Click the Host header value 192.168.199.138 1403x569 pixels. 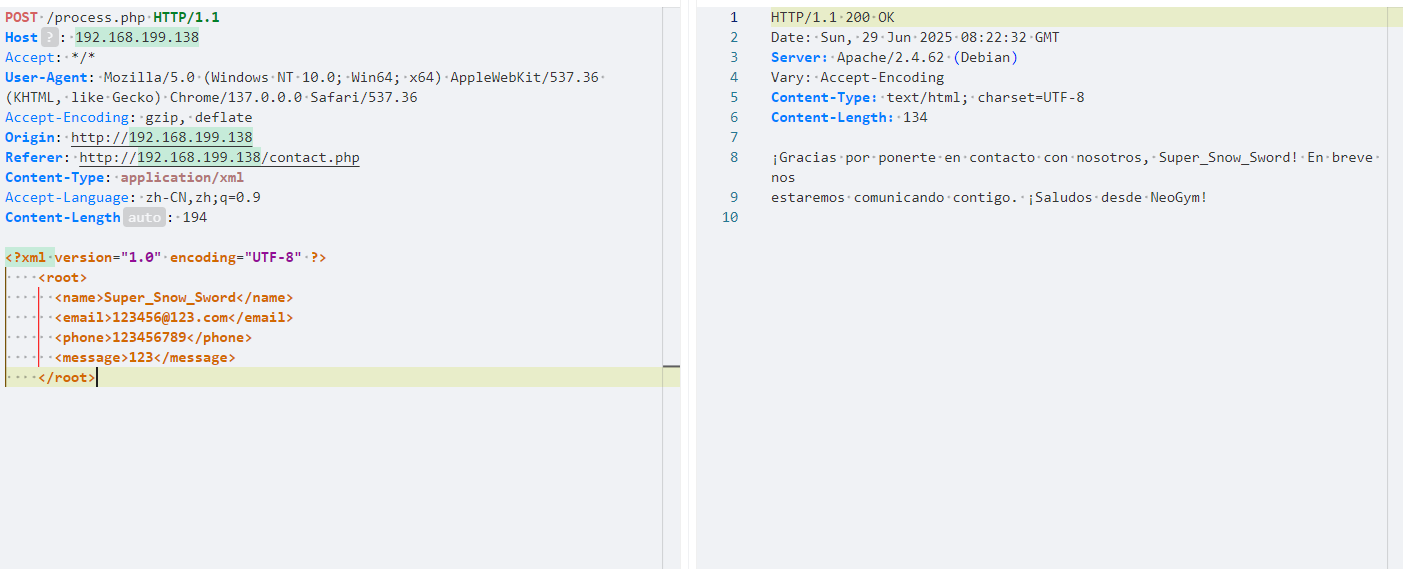coord(137,38)
